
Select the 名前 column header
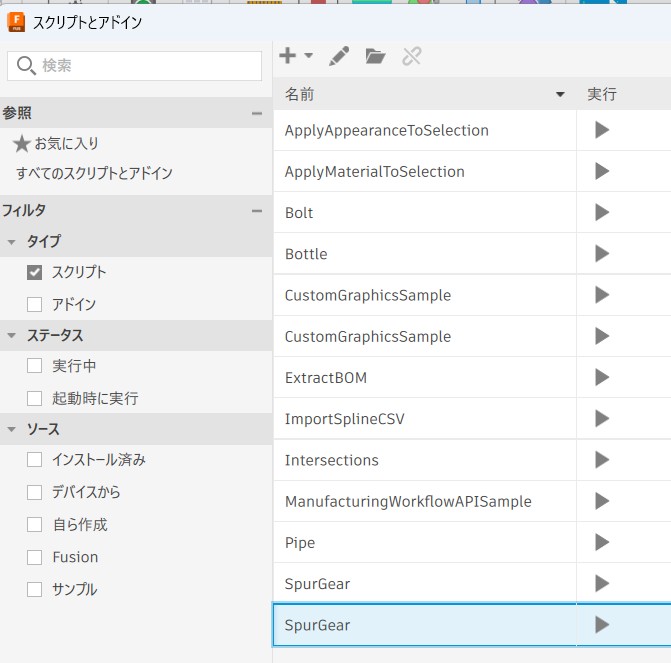(425, 94)
